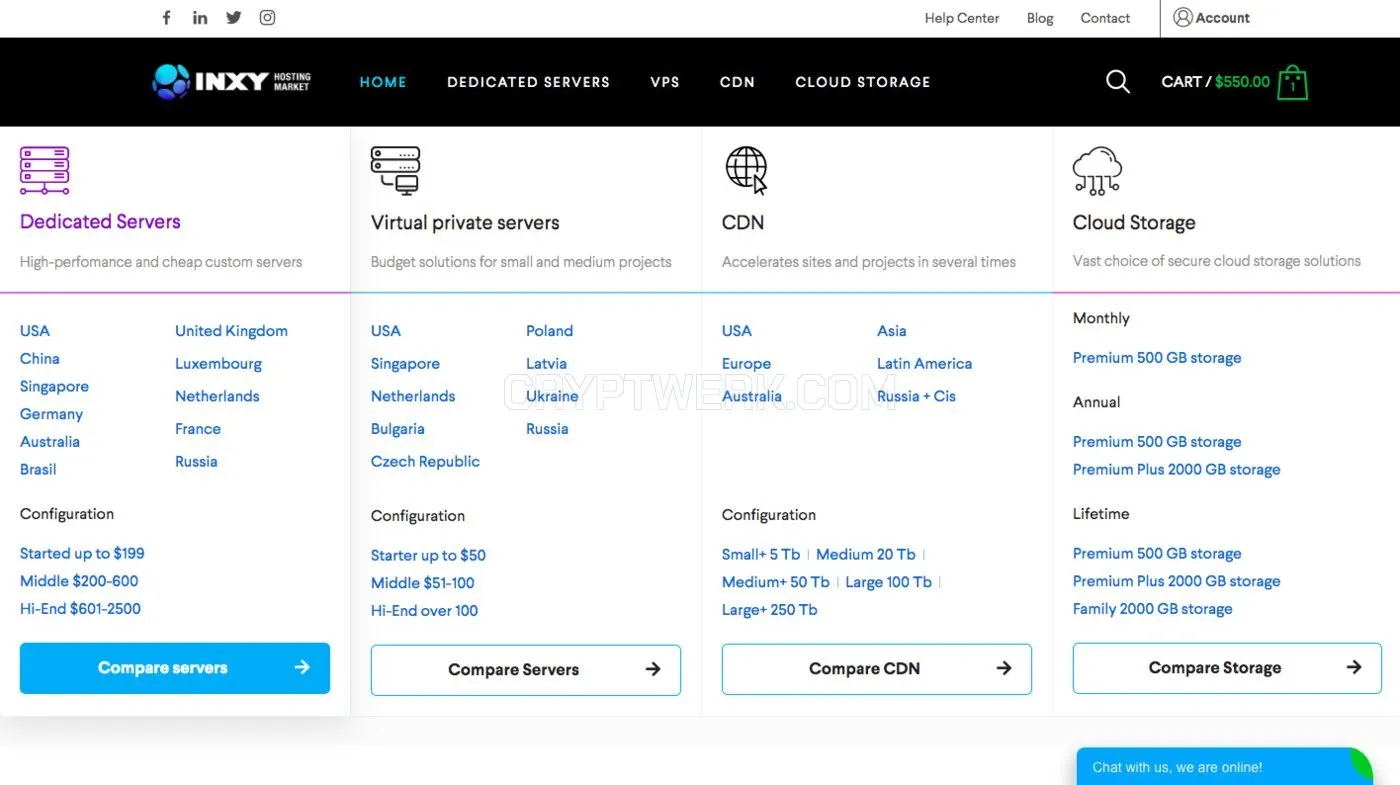This screenshot has width=1400, height=785.
Task: Select Ukraine VPS location
Action: (x=552, y=396)
